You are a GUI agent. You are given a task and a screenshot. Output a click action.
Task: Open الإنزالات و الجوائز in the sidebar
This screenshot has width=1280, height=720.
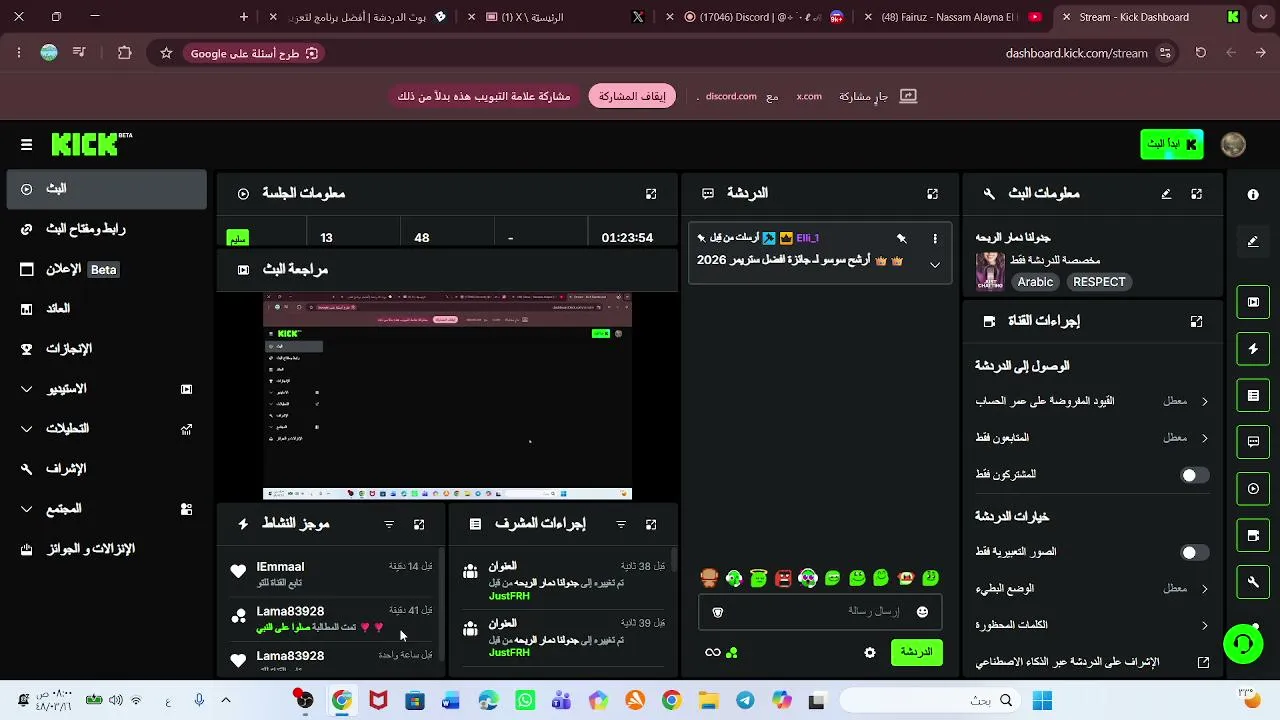coord(106,549)
